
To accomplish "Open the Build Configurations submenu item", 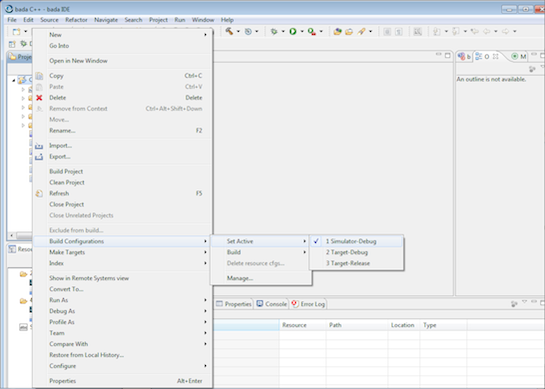I will tap(123, 241).
